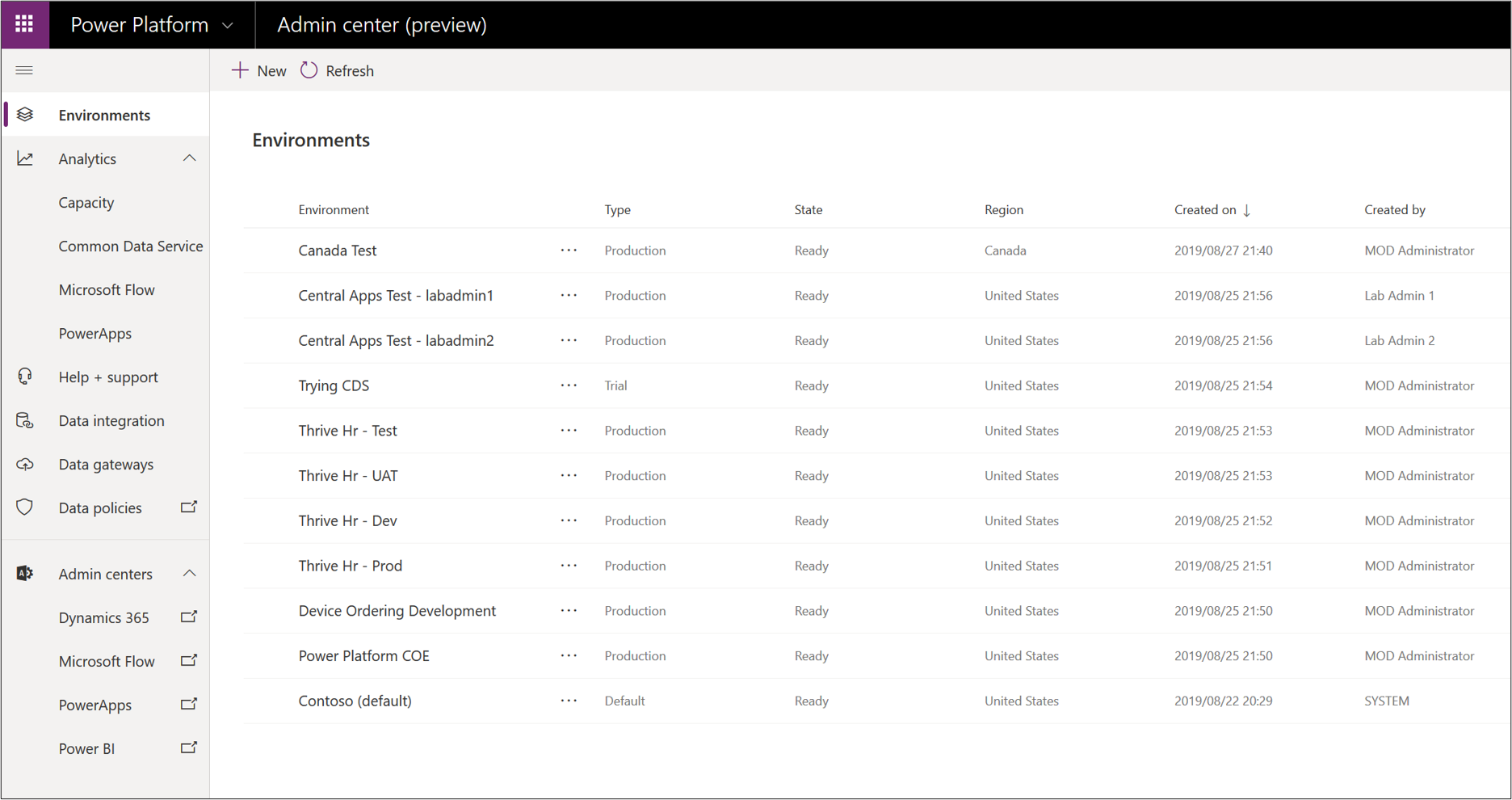Click the Data gateways cloud icon
1512x800 pixels.
tap(25, 464)
